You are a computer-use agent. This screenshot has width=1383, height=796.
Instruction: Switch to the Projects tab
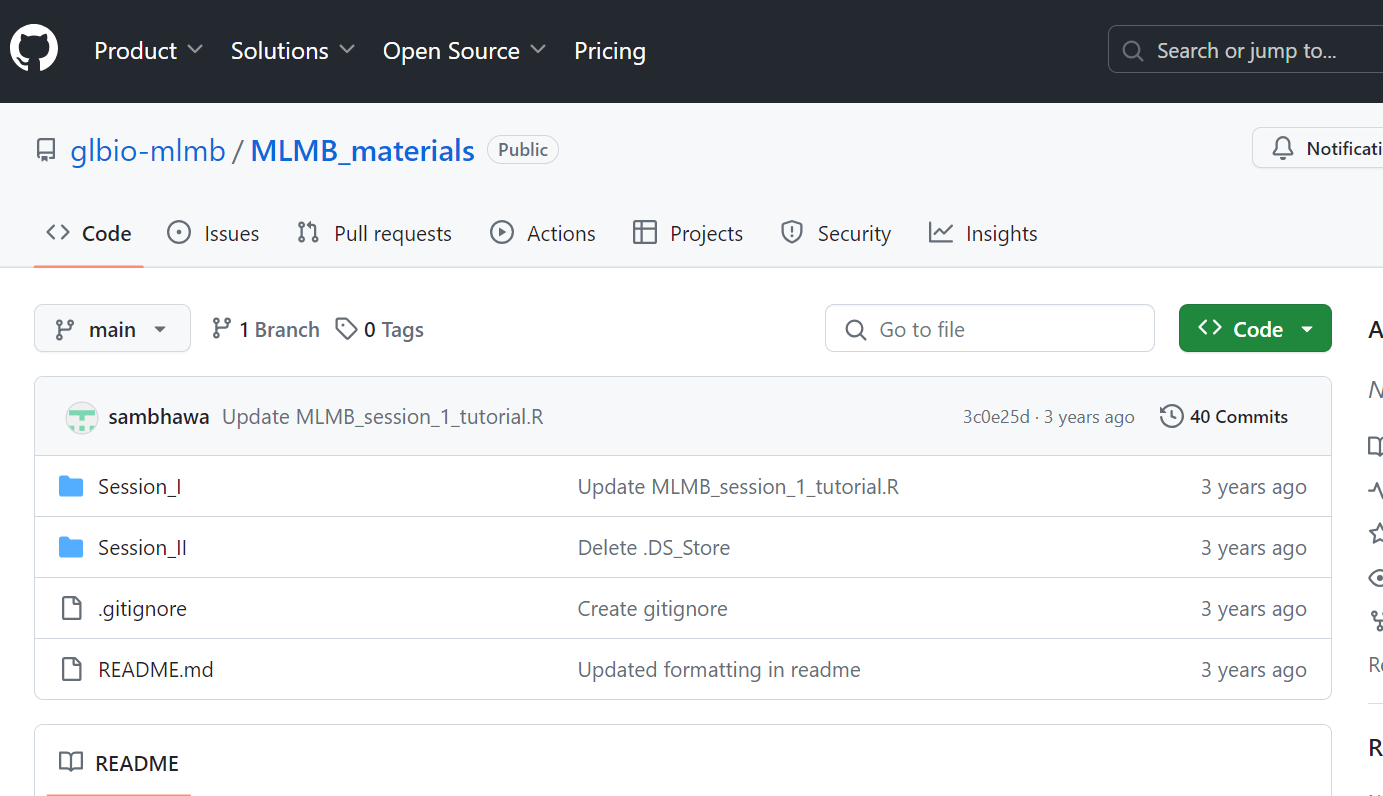(x=688, y=233)
